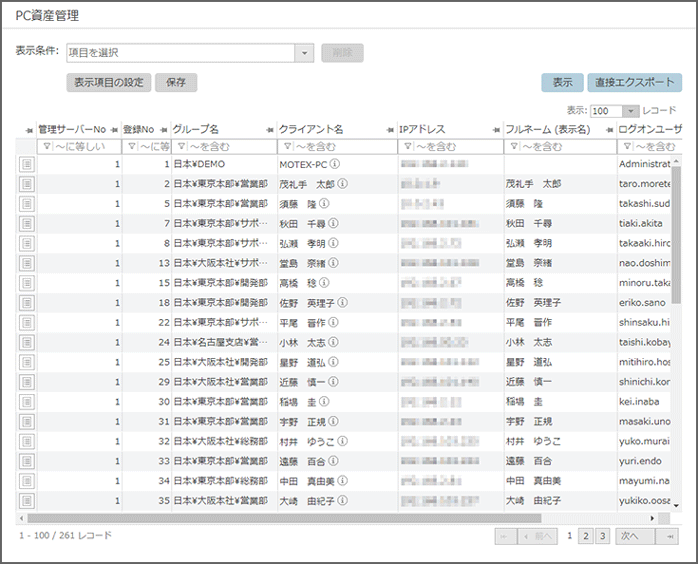This screenshot has height=564, width=698.
Task: Click info icon next to client 秋田 千尋
Action: [333, 223]
